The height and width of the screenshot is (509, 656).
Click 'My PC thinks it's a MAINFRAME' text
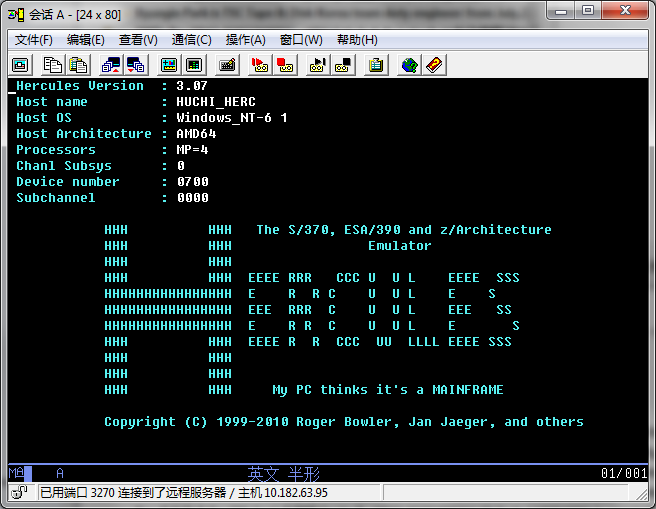point(388,390)
